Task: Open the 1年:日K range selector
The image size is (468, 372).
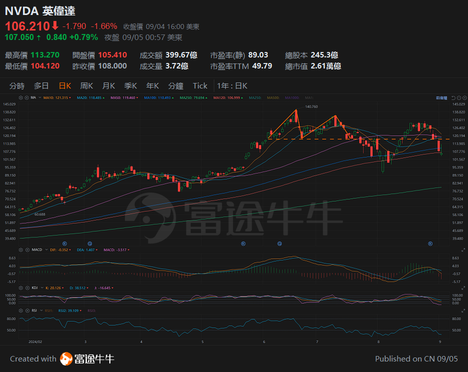Action: 232,86
